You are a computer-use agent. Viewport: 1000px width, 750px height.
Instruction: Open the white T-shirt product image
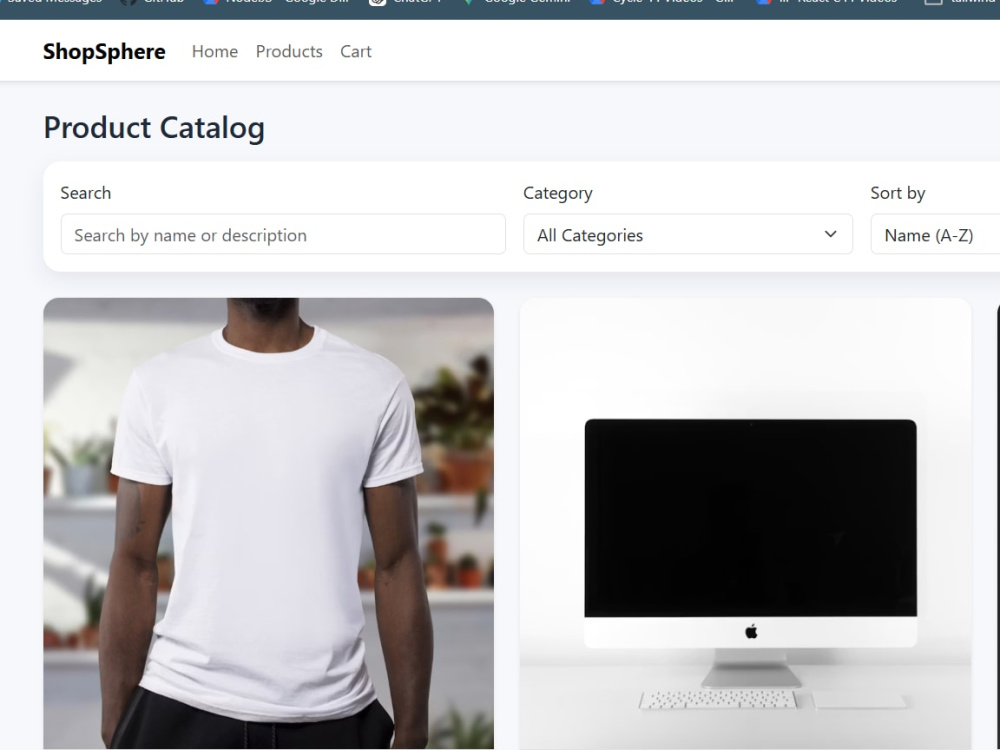coord(268,523)
